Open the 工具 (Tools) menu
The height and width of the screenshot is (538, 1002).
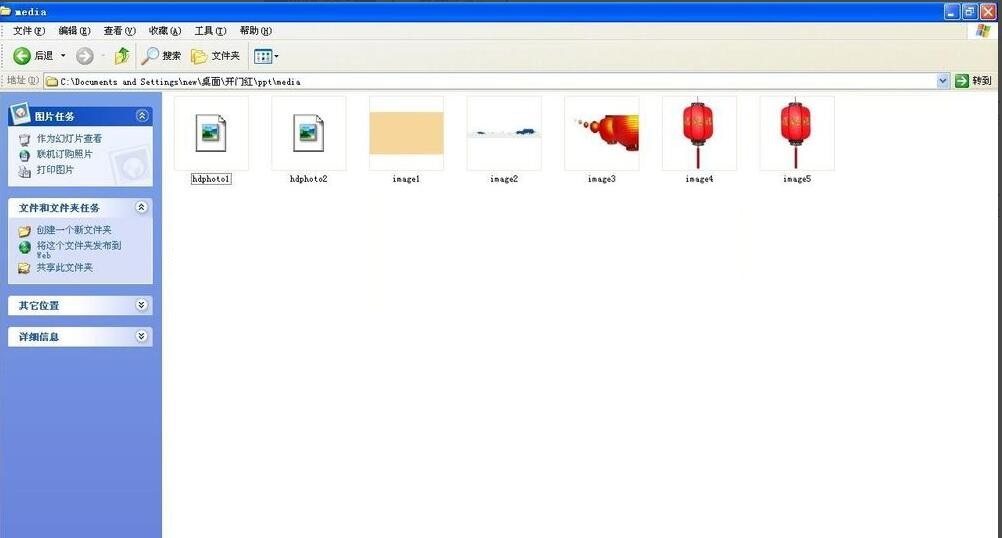(210, 31)
